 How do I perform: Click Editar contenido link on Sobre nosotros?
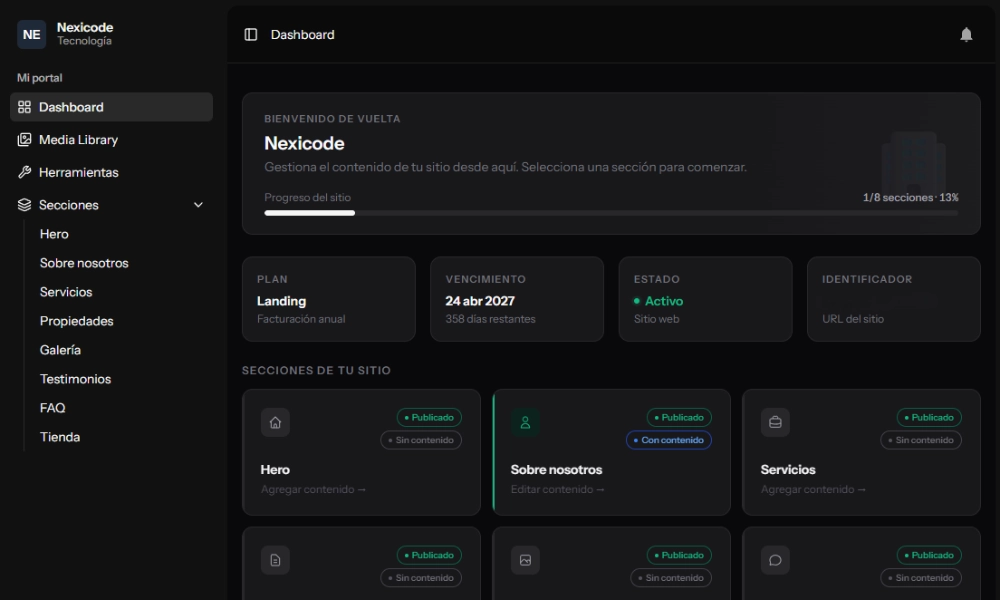point(557,490)
